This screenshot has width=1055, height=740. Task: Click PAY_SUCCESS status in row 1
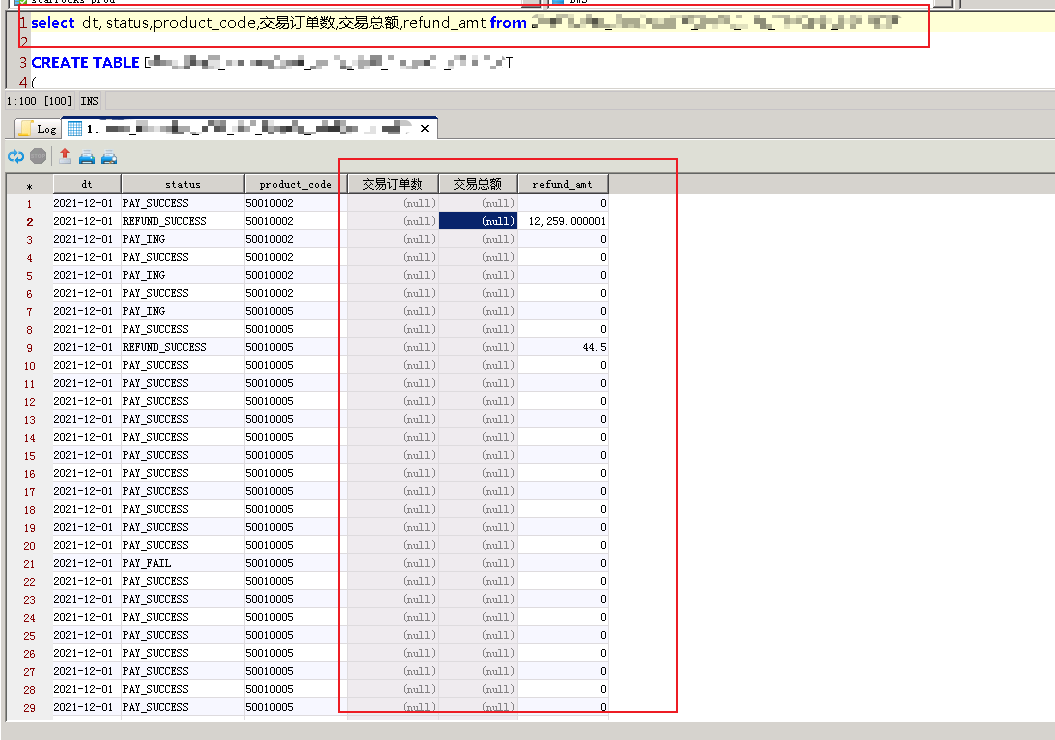click(x=155, y=203)
